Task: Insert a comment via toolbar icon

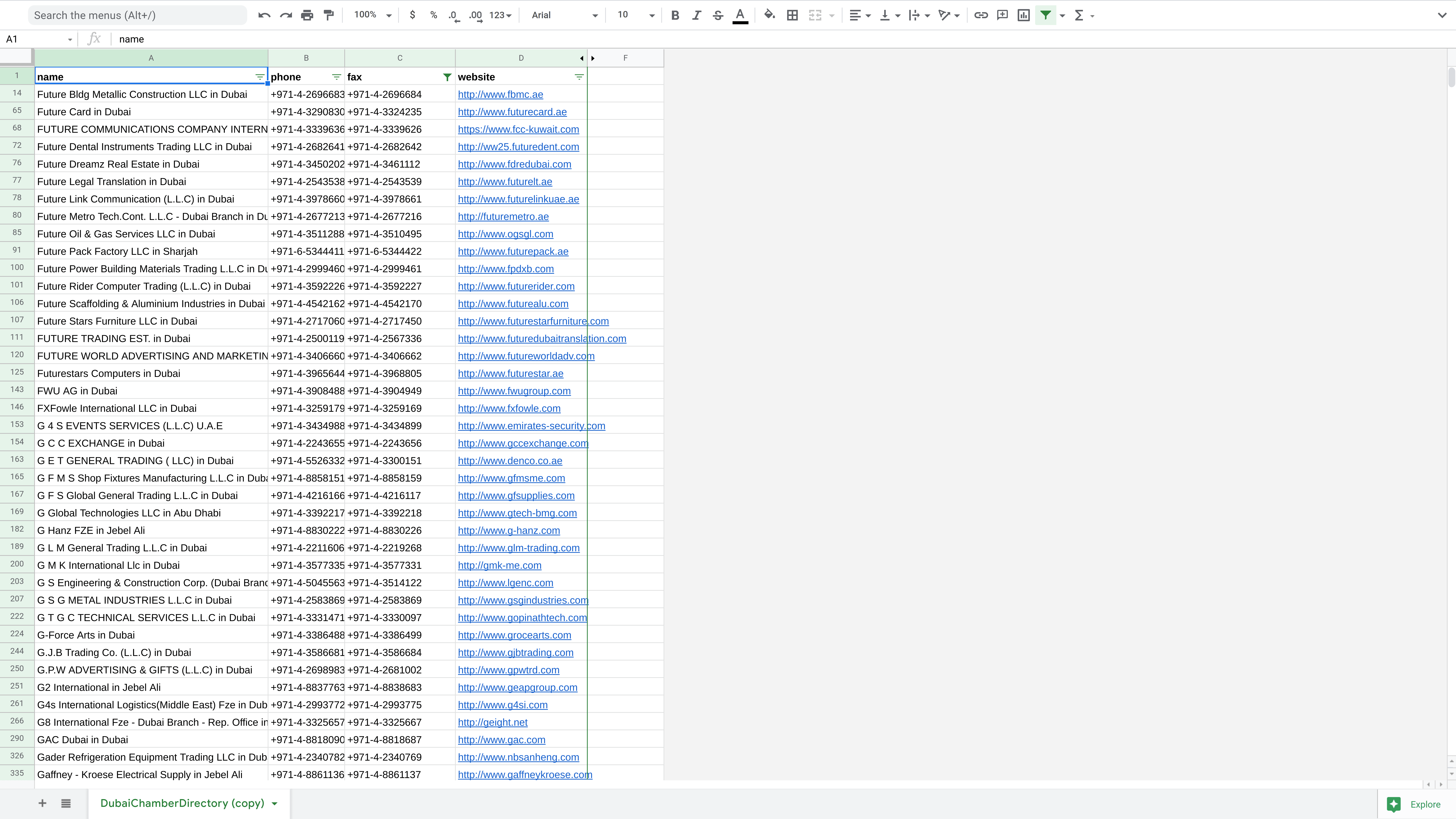Action: [1002, 15]
